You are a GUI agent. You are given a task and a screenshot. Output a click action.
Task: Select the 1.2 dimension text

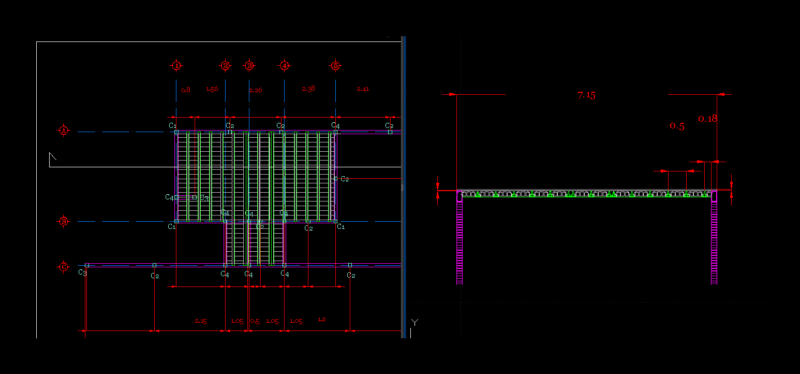(321, 319)
